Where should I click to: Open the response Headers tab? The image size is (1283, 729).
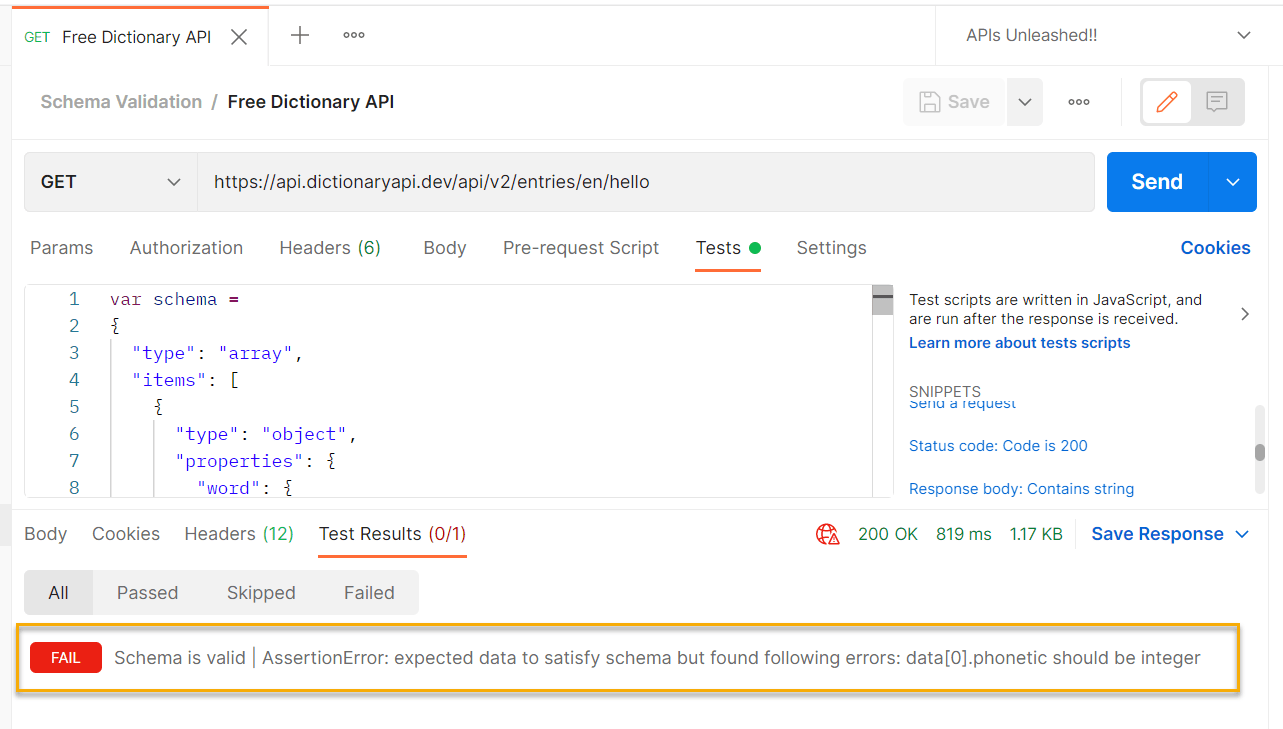pos(238,534)
